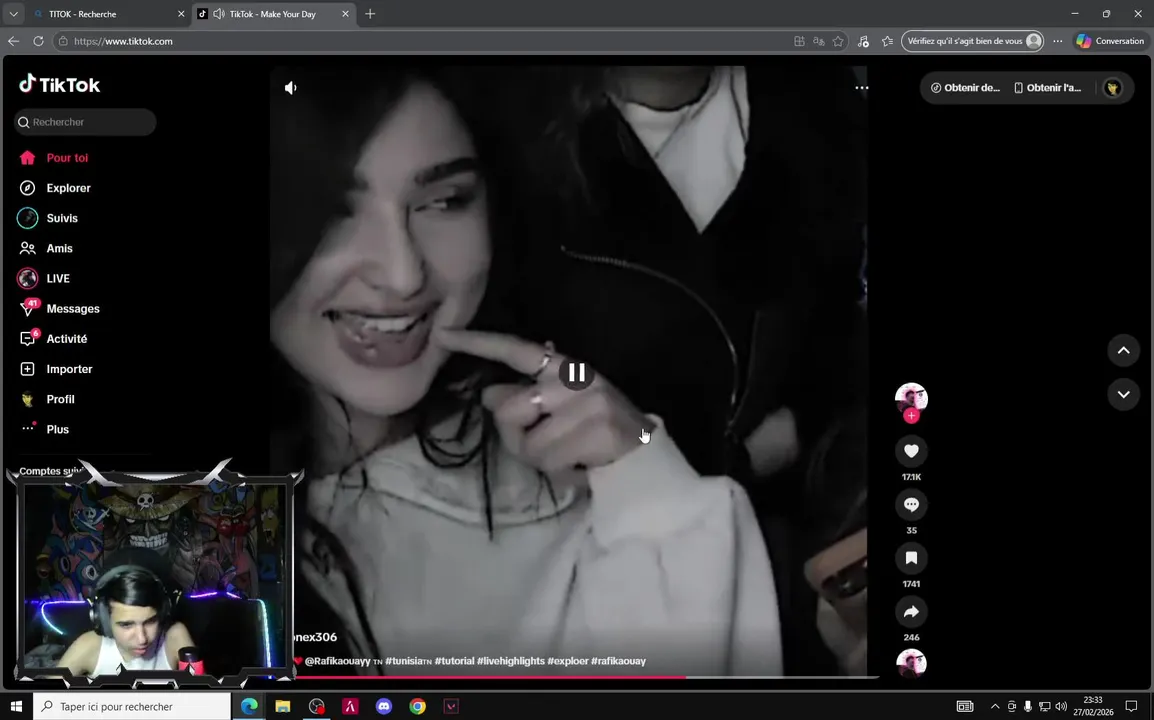
Task: Open the tab list dropdown arrow
Action: point(13,14)
